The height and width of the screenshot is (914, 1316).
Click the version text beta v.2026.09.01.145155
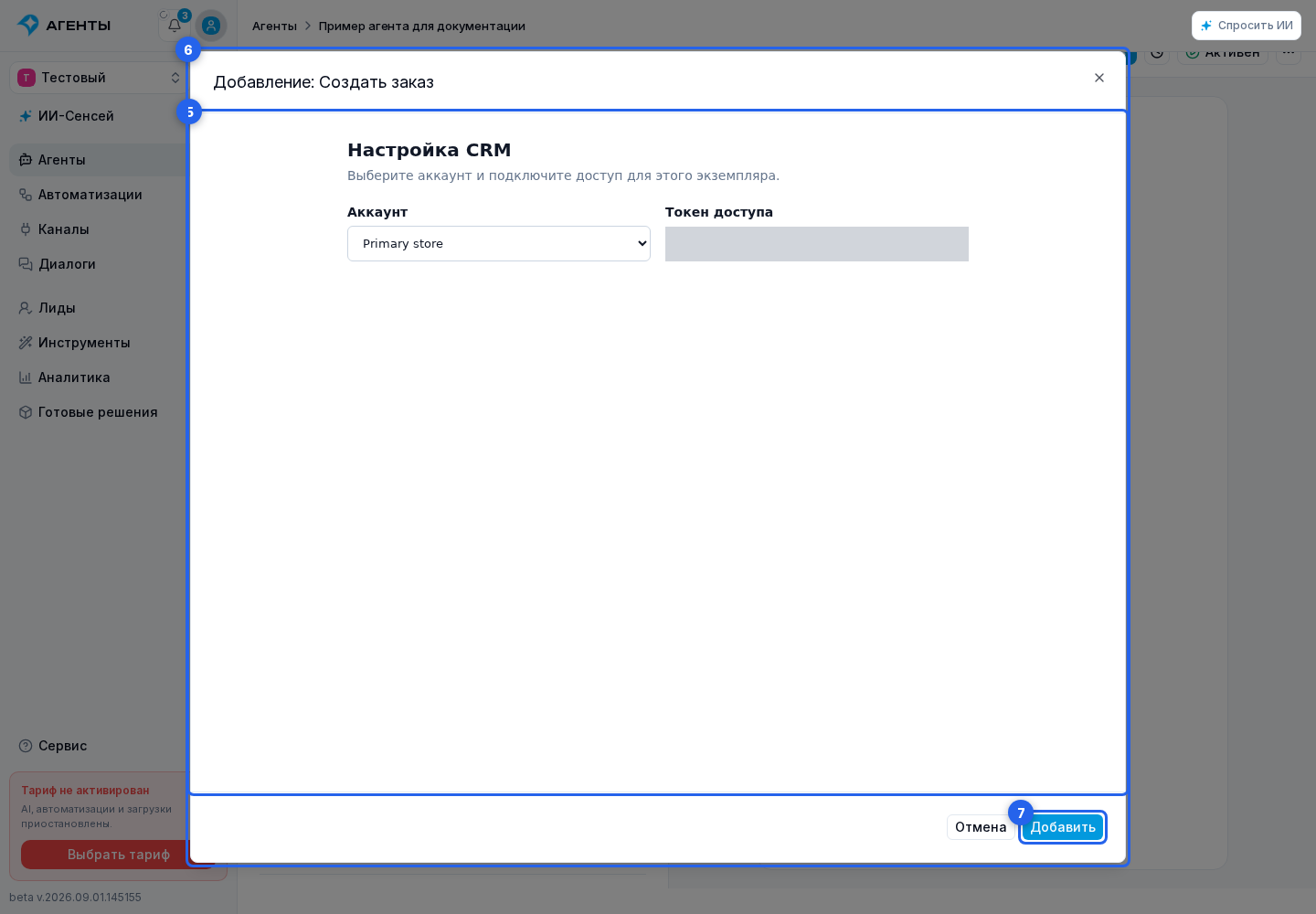(76, 898)
